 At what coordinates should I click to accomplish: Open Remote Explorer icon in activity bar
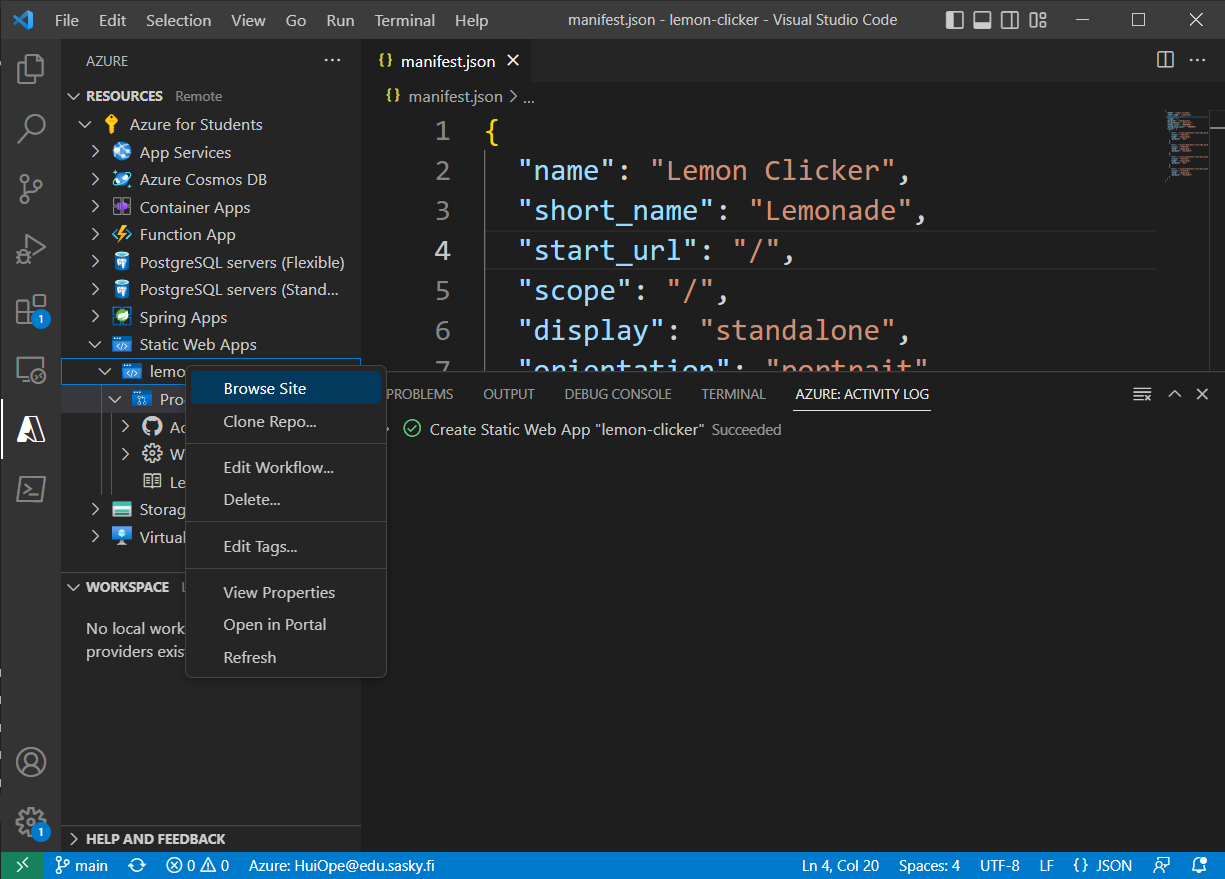point(31,370)
